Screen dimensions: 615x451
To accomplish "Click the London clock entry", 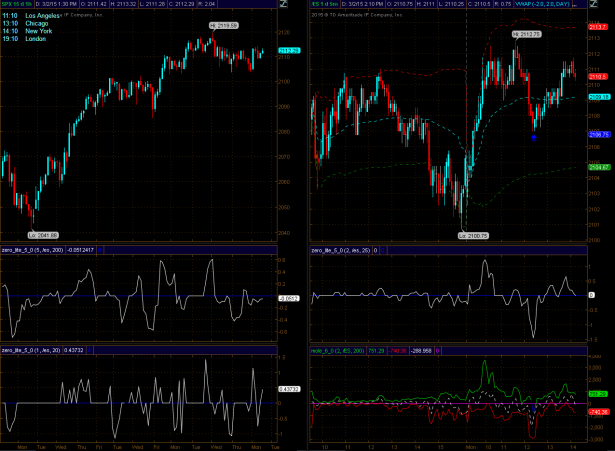I will (x=24, y=39).
